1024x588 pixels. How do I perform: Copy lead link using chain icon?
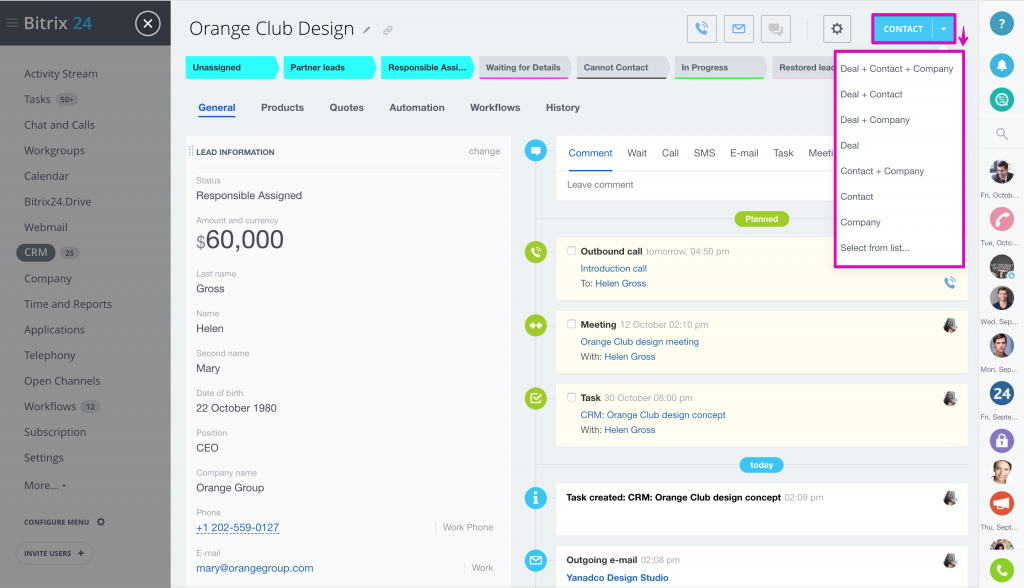tap(388, 30)
